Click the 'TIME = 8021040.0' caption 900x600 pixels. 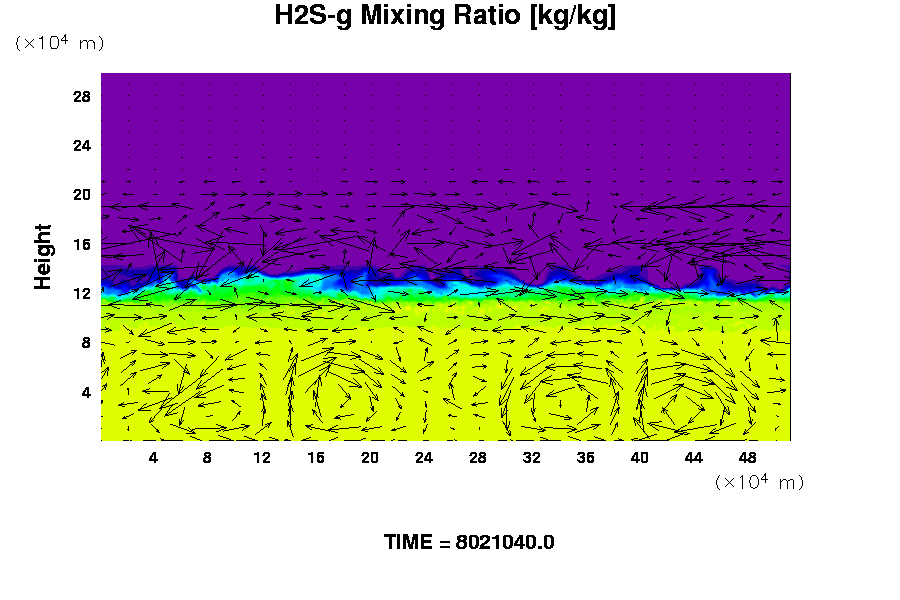(469, 542)
